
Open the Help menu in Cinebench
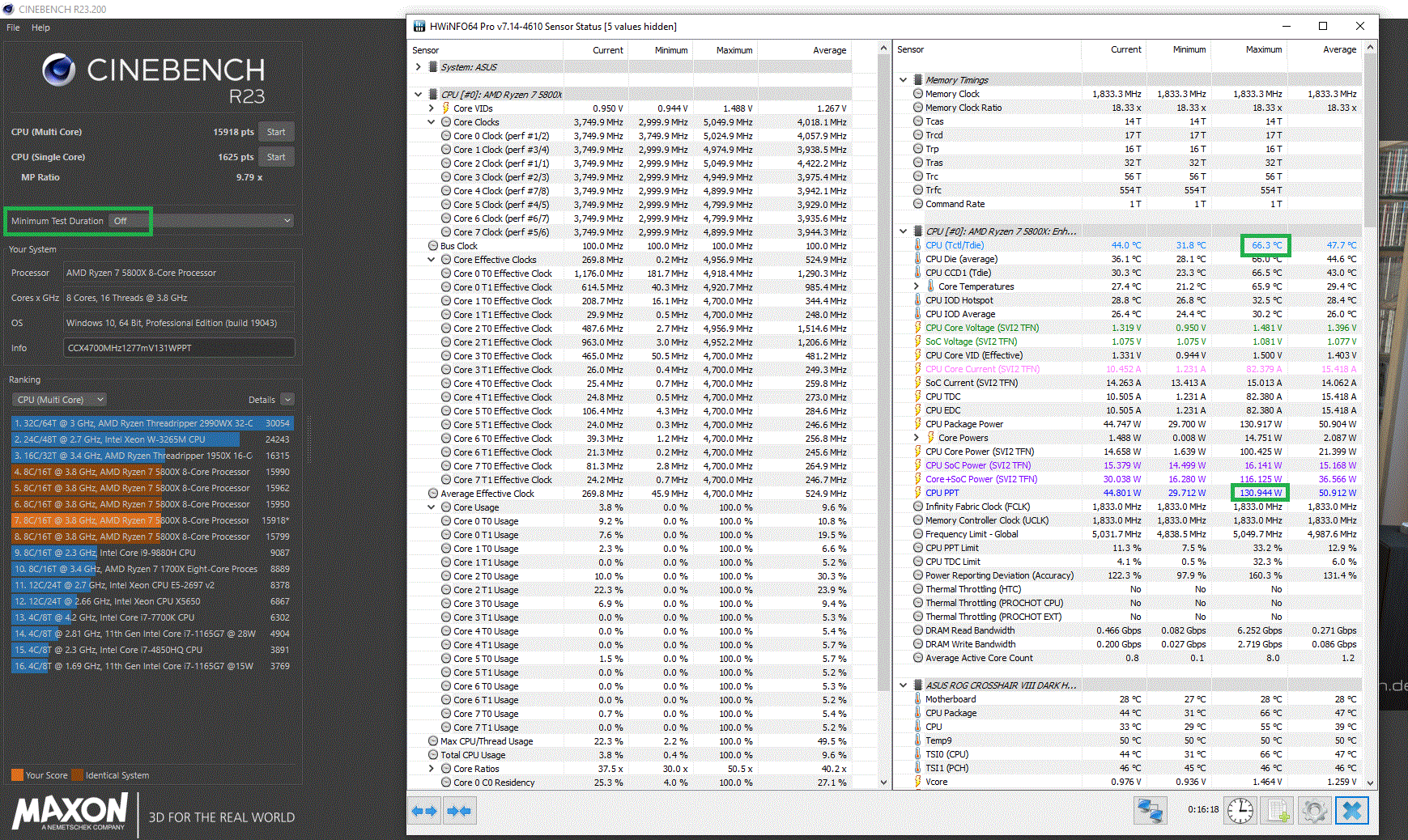40,28
